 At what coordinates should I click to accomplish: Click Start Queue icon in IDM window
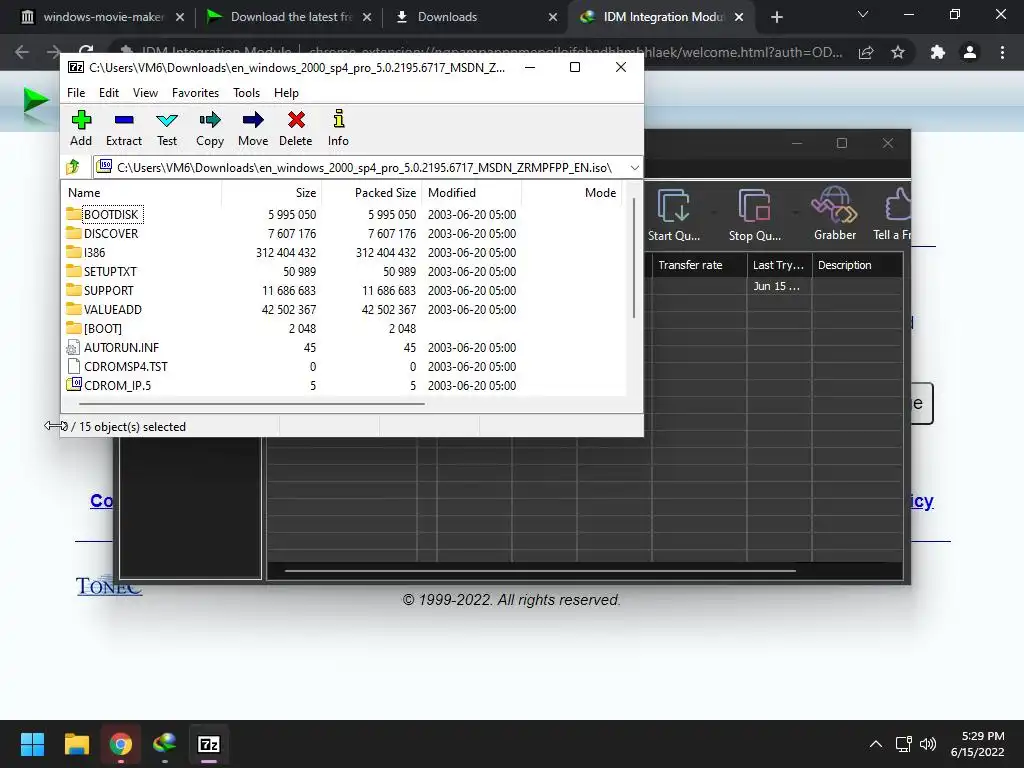coord(673,214)
